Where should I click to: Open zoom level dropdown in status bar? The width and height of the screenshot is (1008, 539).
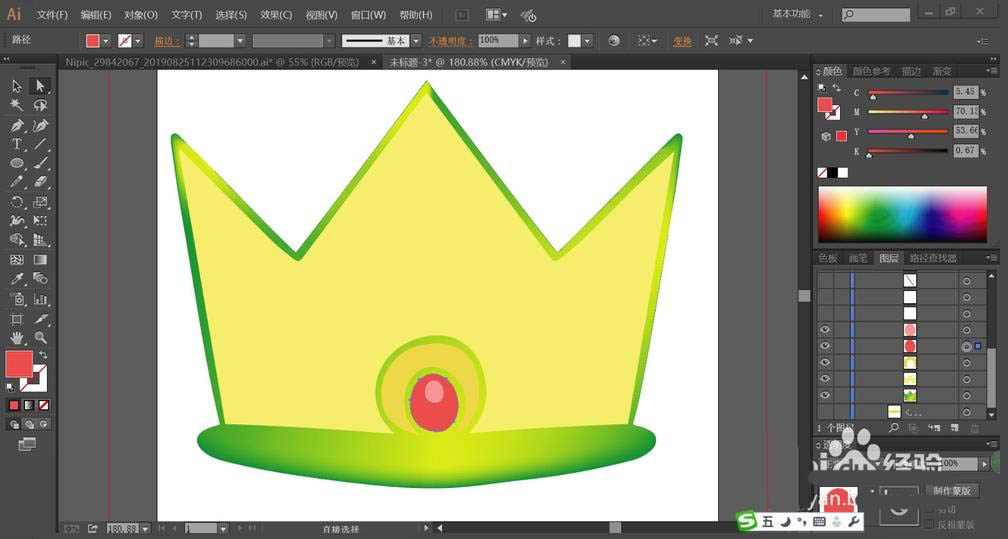[x=146, y=529]
